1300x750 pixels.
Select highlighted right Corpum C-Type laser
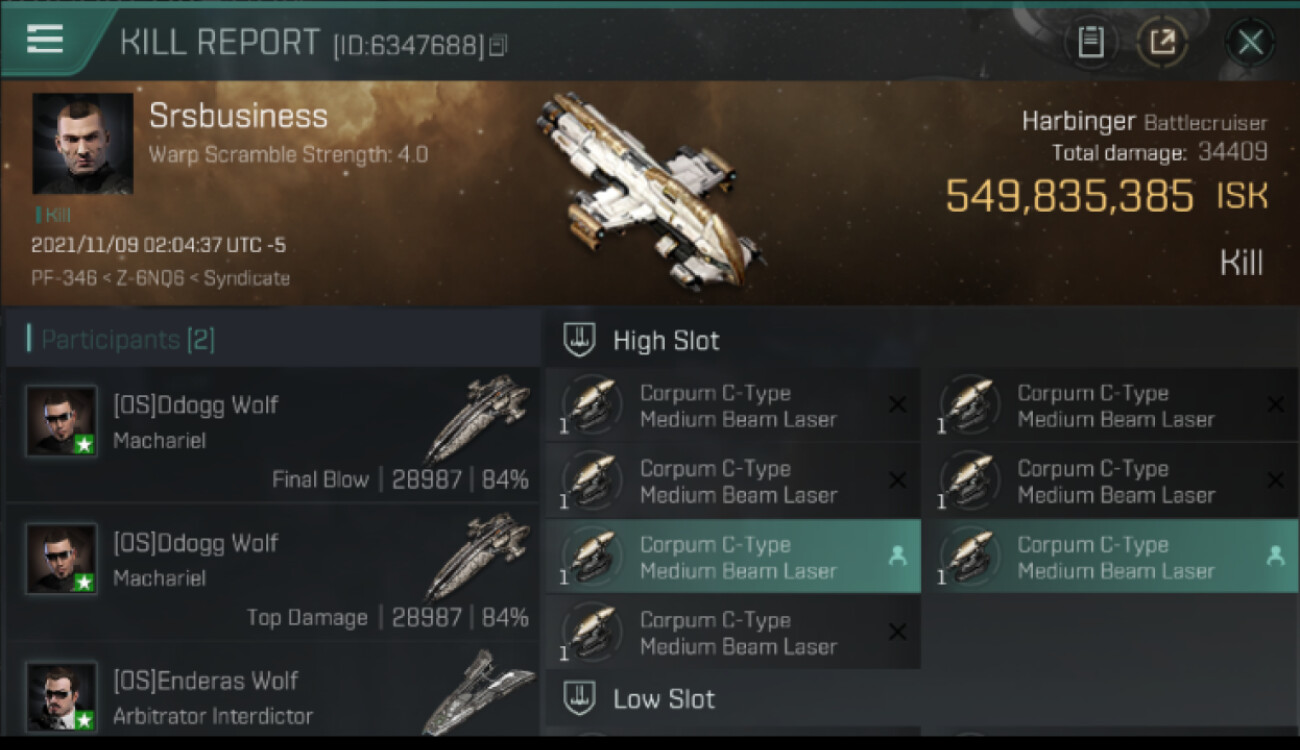point(1117,557)
